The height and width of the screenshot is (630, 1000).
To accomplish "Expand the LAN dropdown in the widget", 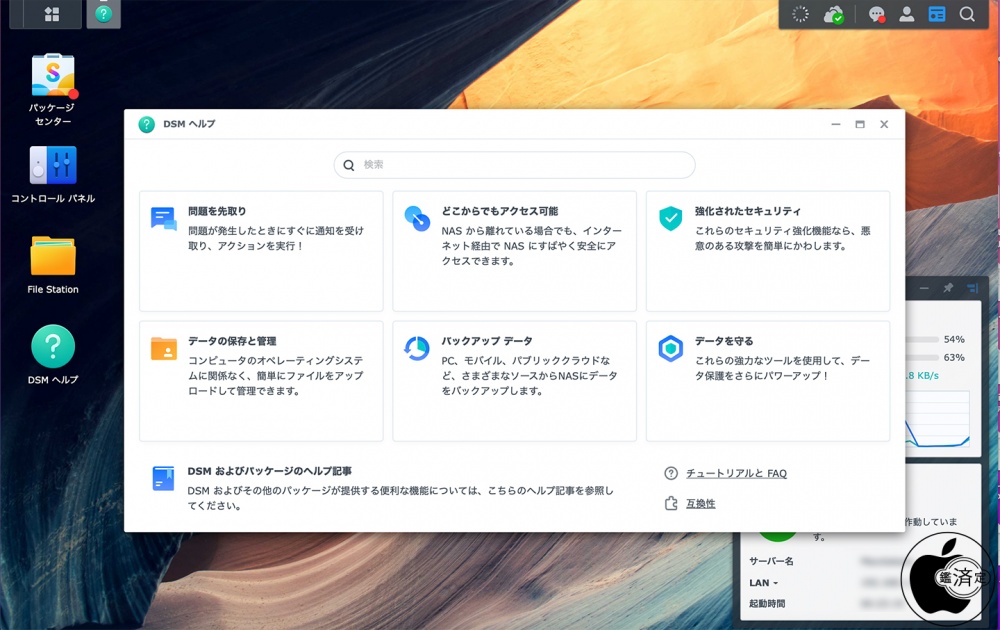I will tap(764, 583).
